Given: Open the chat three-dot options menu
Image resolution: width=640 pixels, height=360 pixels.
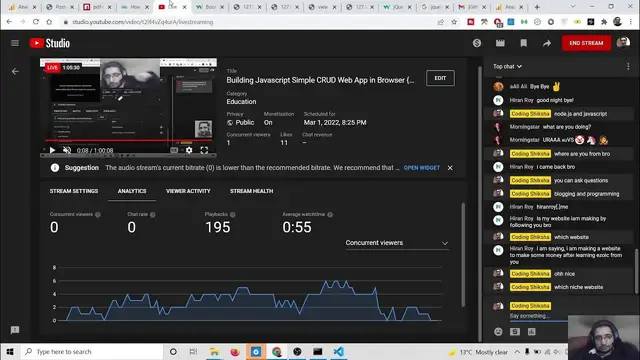Looking at the screenshot, I should pos(628,66).
